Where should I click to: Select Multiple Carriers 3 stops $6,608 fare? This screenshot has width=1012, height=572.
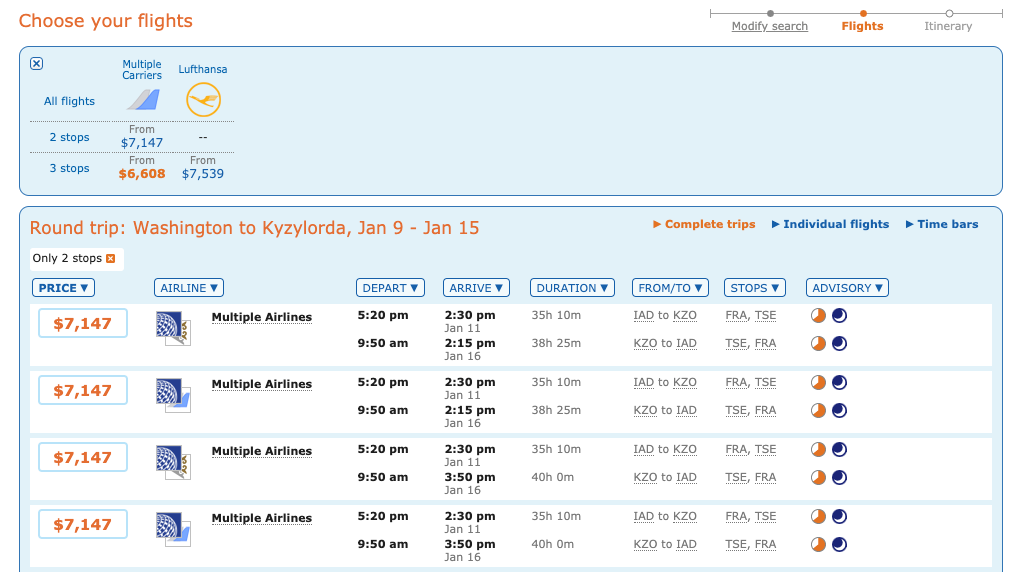pos(142,174)
